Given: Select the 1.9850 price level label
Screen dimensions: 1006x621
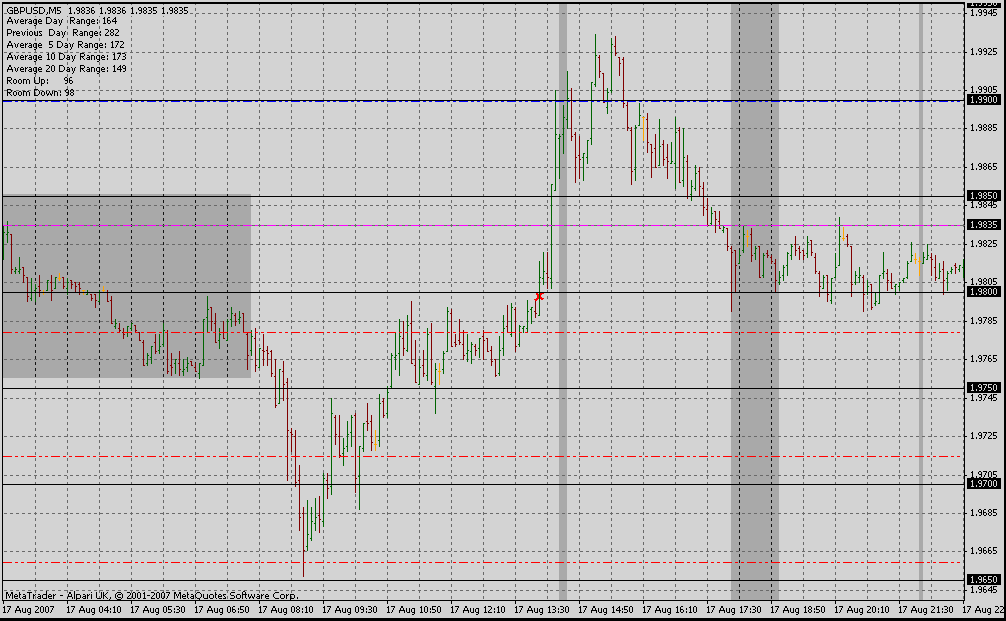Looking at the screenshot, I should click(983, 195).
